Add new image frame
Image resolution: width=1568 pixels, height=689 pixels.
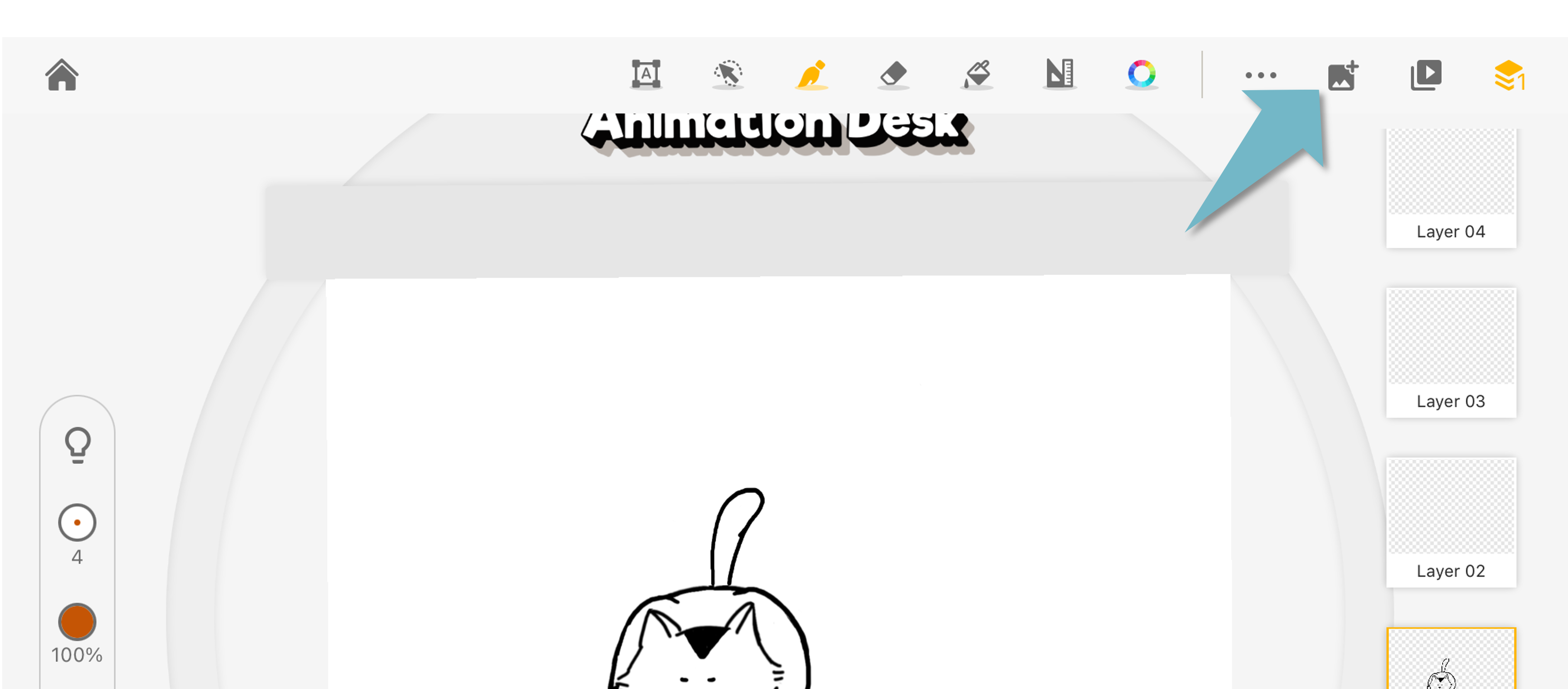[x=1342, y=75]
